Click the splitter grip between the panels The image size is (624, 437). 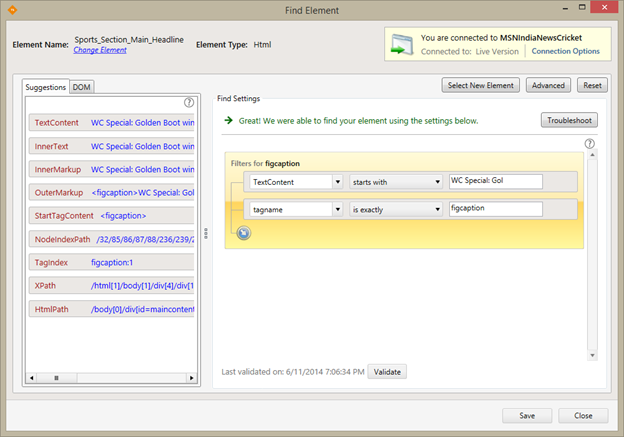pyautogui.click(x=206, y=233)
